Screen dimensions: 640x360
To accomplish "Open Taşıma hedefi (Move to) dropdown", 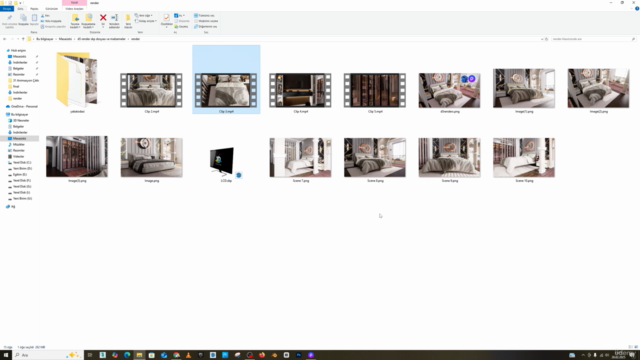I will (x=75, y=21).
